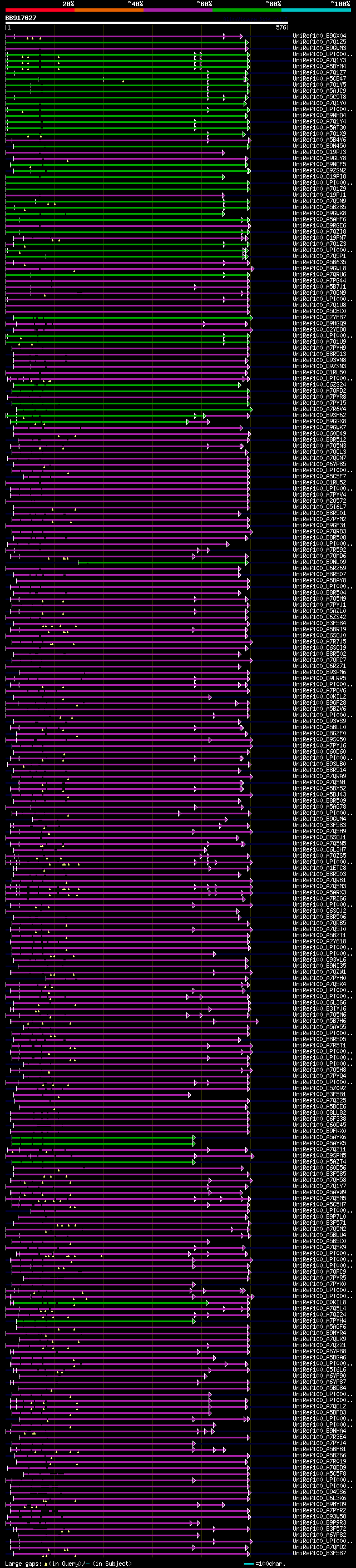
Task: Click hit label UniRef100_A7QCL3
Action: coord(319,452)
